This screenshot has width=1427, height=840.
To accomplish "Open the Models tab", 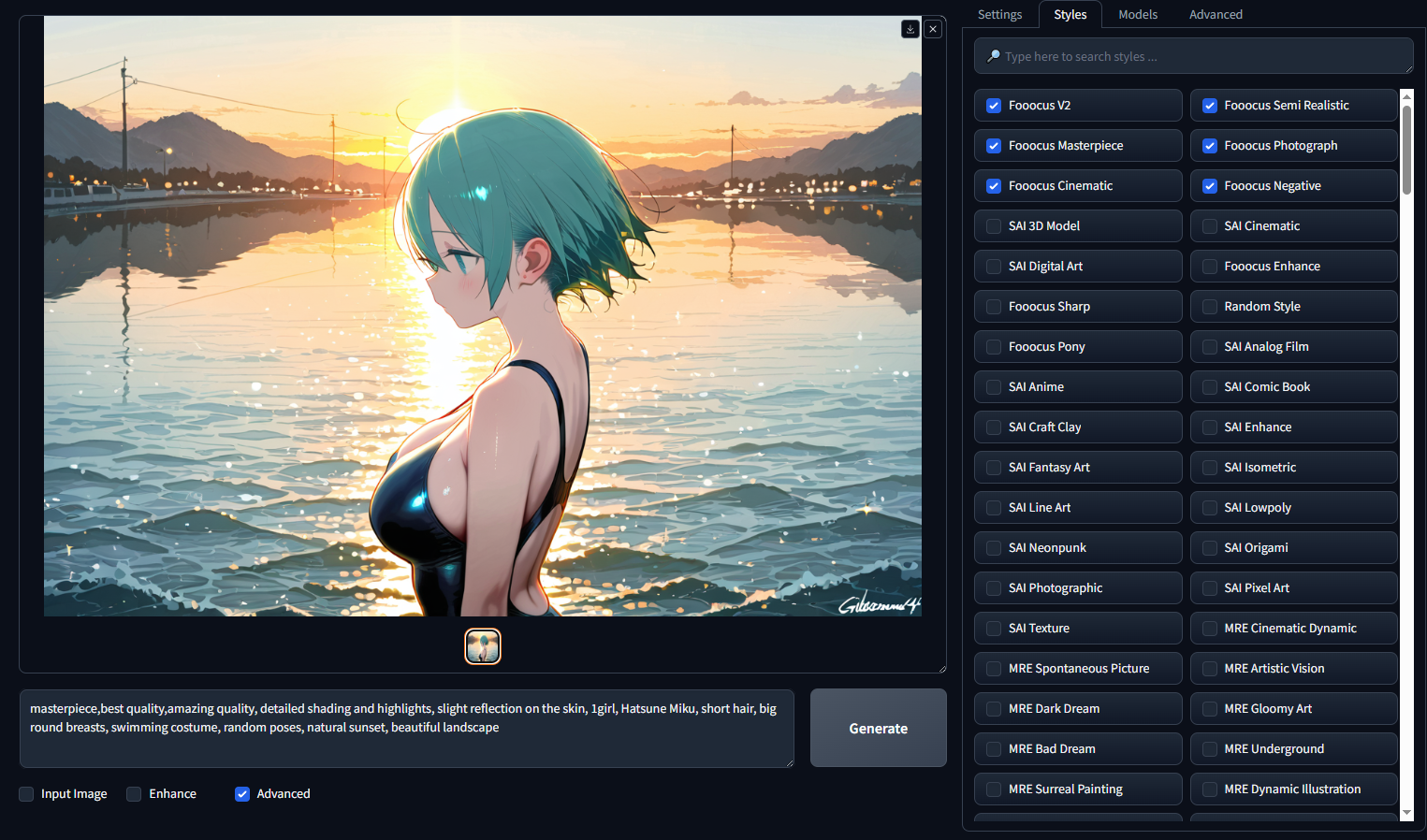I will point(1138,14).
